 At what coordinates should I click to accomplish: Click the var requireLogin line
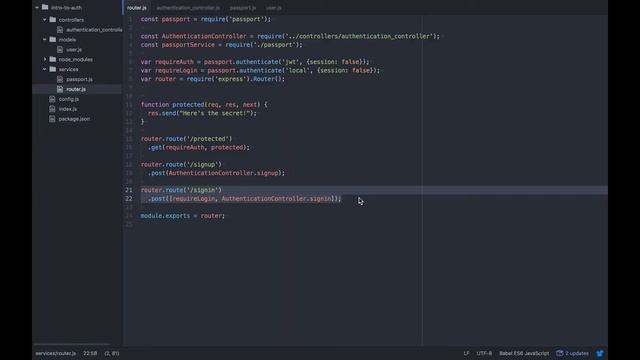tap(260, 71)
